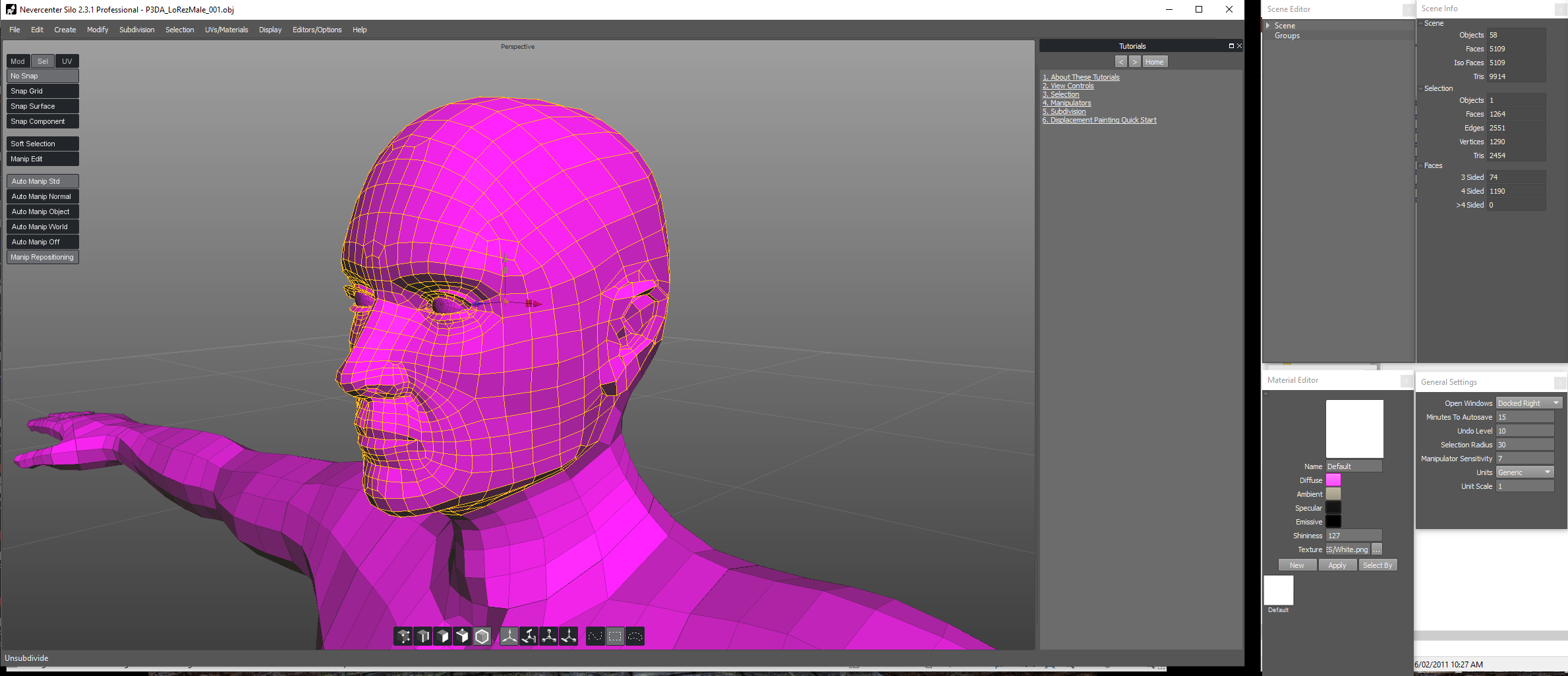Click Home button in Tutorials
This screenshot has height=676, width=1568.
tap(1154, 62)
